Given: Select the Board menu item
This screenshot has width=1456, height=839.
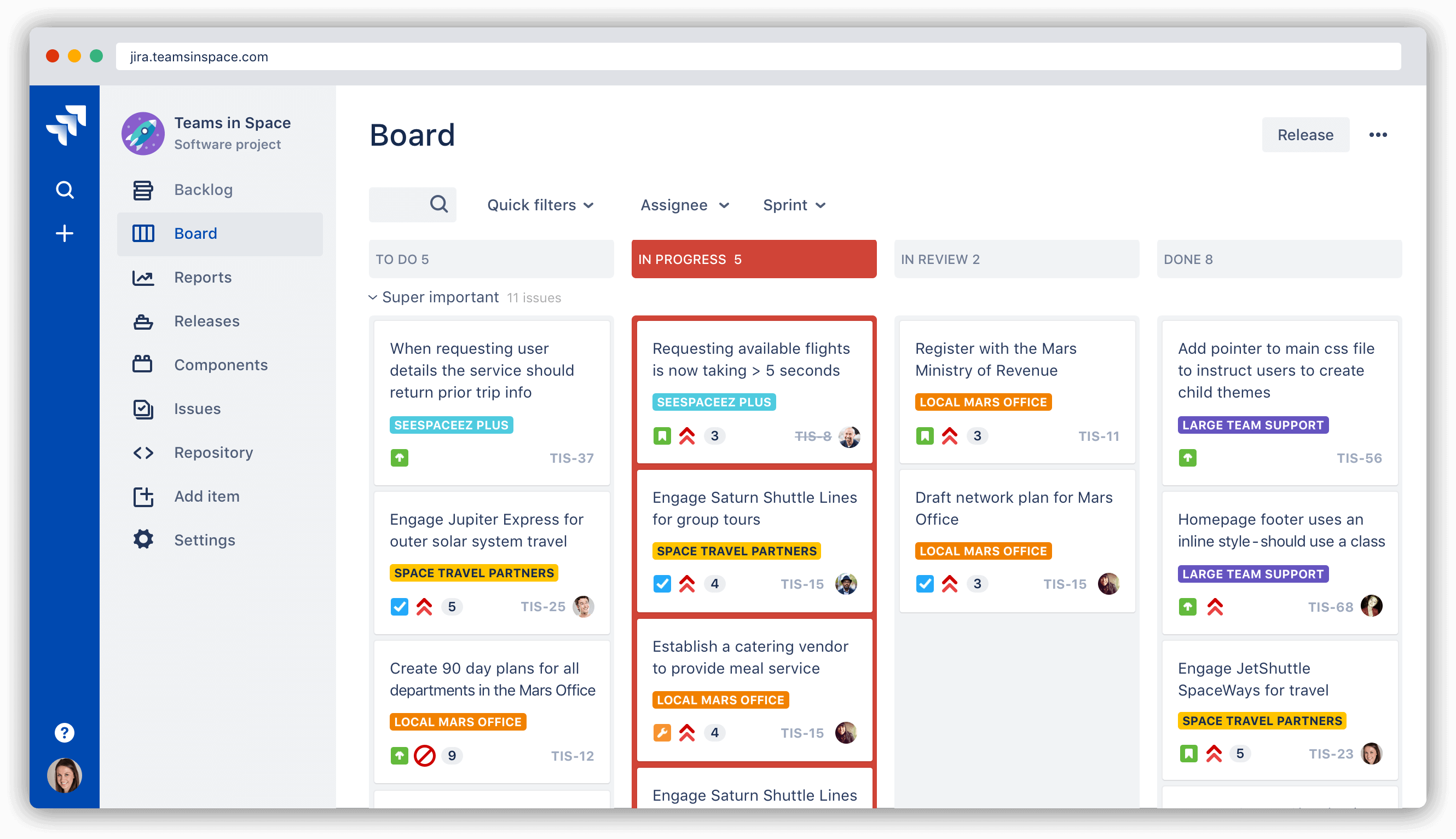Looking at the screenshot, I should [x=195, y=233].
